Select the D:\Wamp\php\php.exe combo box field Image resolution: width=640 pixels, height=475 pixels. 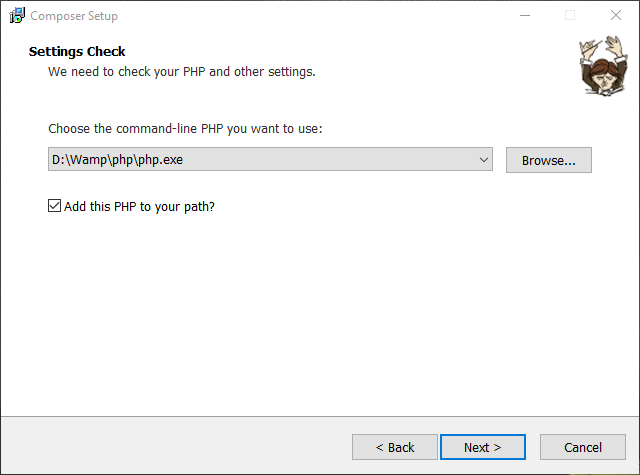(270, 159)
